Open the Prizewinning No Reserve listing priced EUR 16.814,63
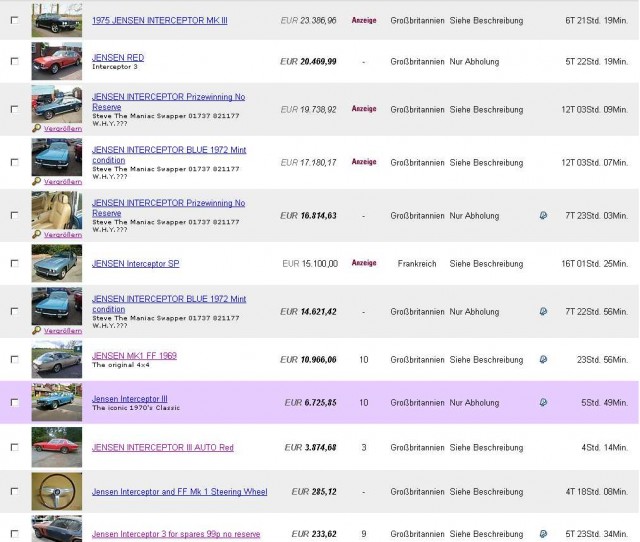The height and width of the screenshot is (542, 640). tap(169, 208)
